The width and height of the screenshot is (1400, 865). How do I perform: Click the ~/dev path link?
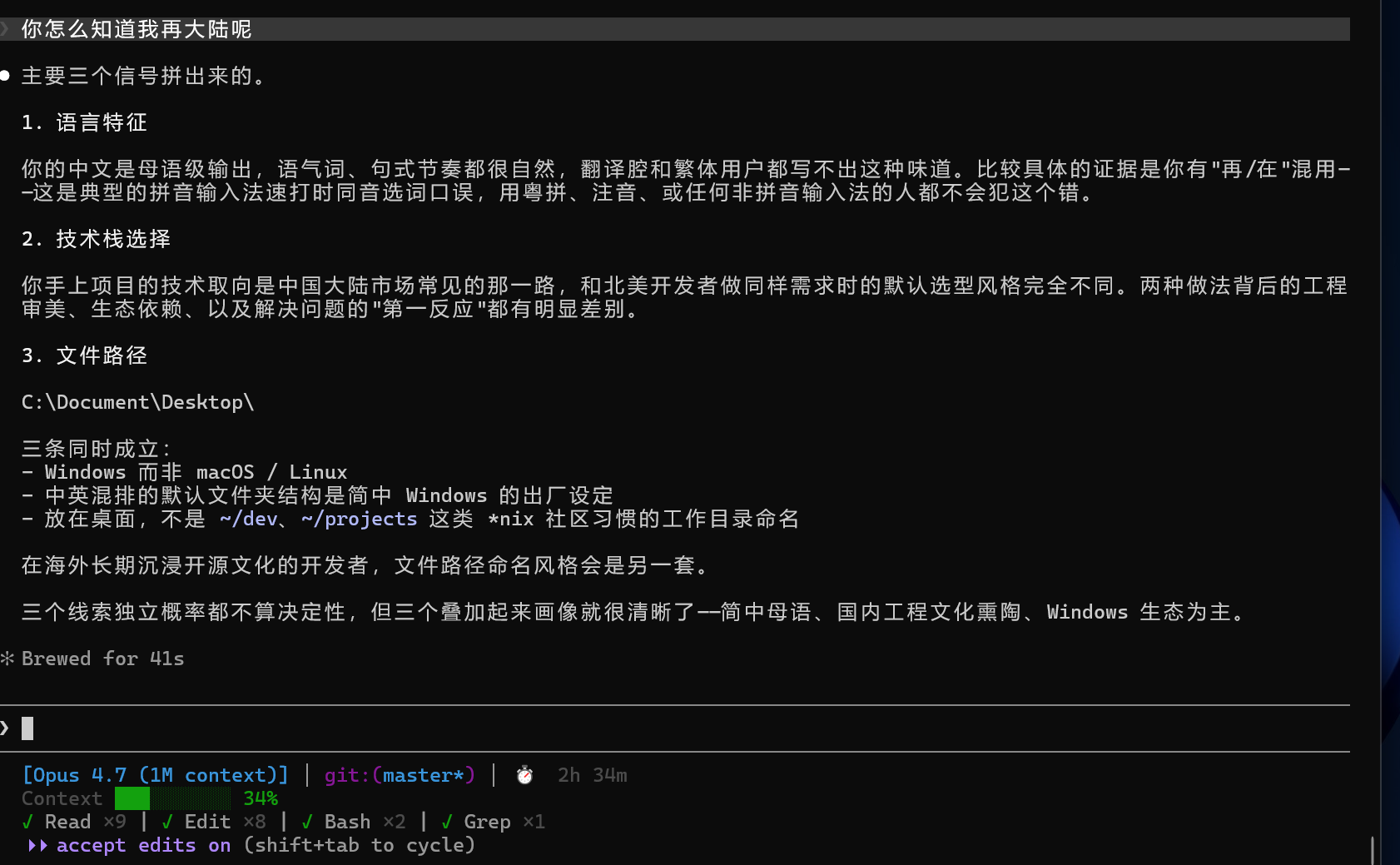(x=248, y=519)
